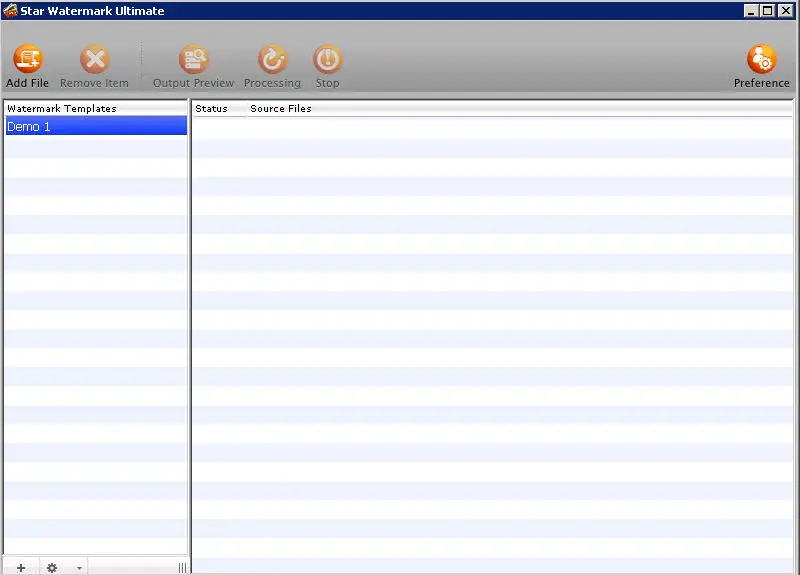Click the template gear settings icon
This screenshot has height=575, width=800.
coord(52,567)
